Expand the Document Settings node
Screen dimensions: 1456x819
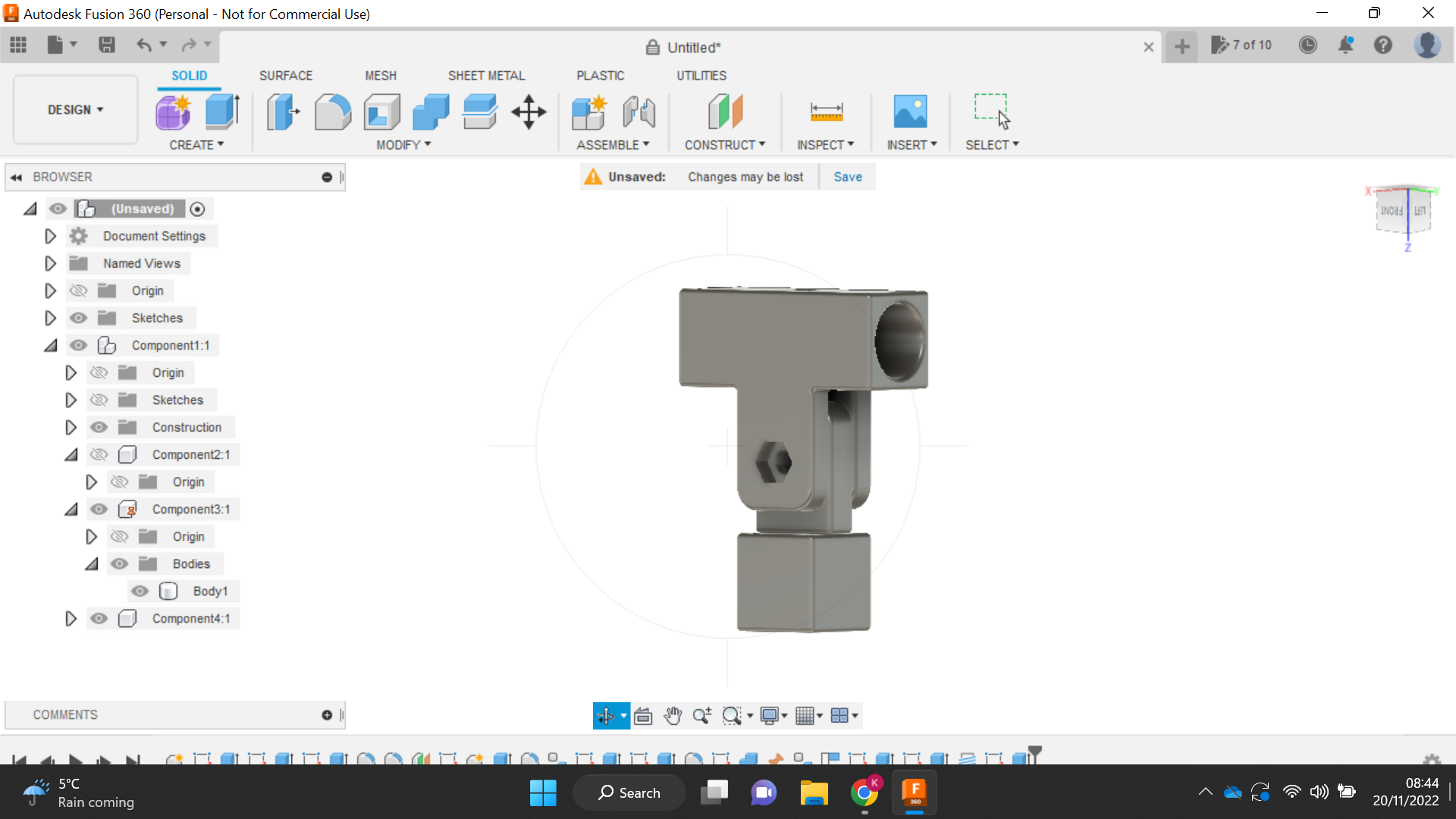[50, 236]
